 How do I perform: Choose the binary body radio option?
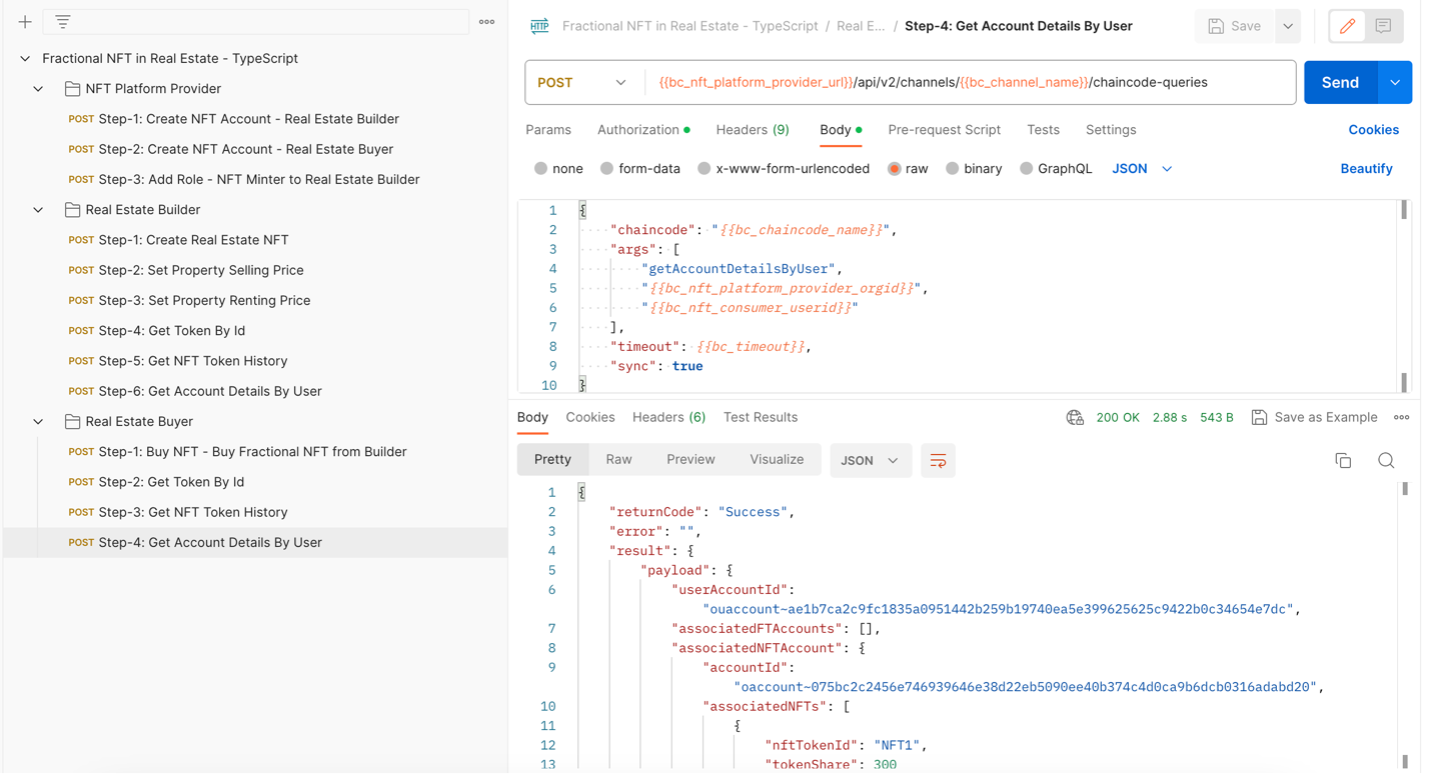(x=952, y=169)
